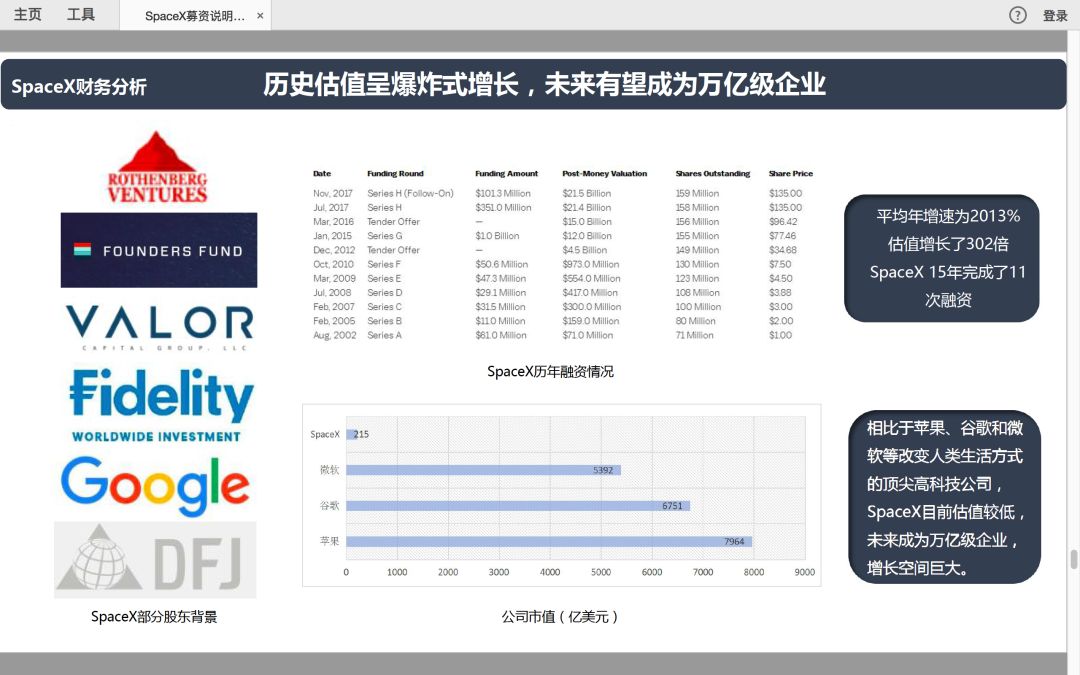Screen dimensions: 1080x675
Task: Click the caption SpaceX部分股东背景
Action: (x=154, y=616)
